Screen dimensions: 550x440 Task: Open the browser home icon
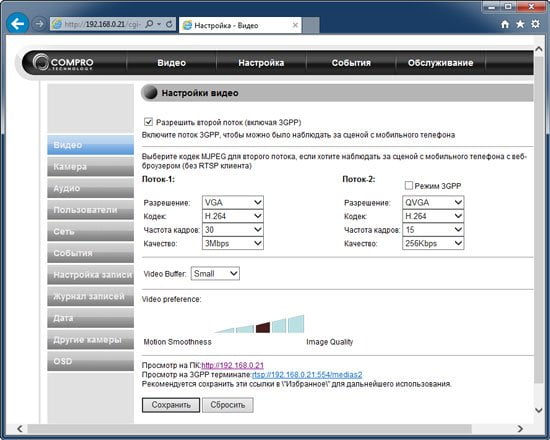click(x=505, y=24)
